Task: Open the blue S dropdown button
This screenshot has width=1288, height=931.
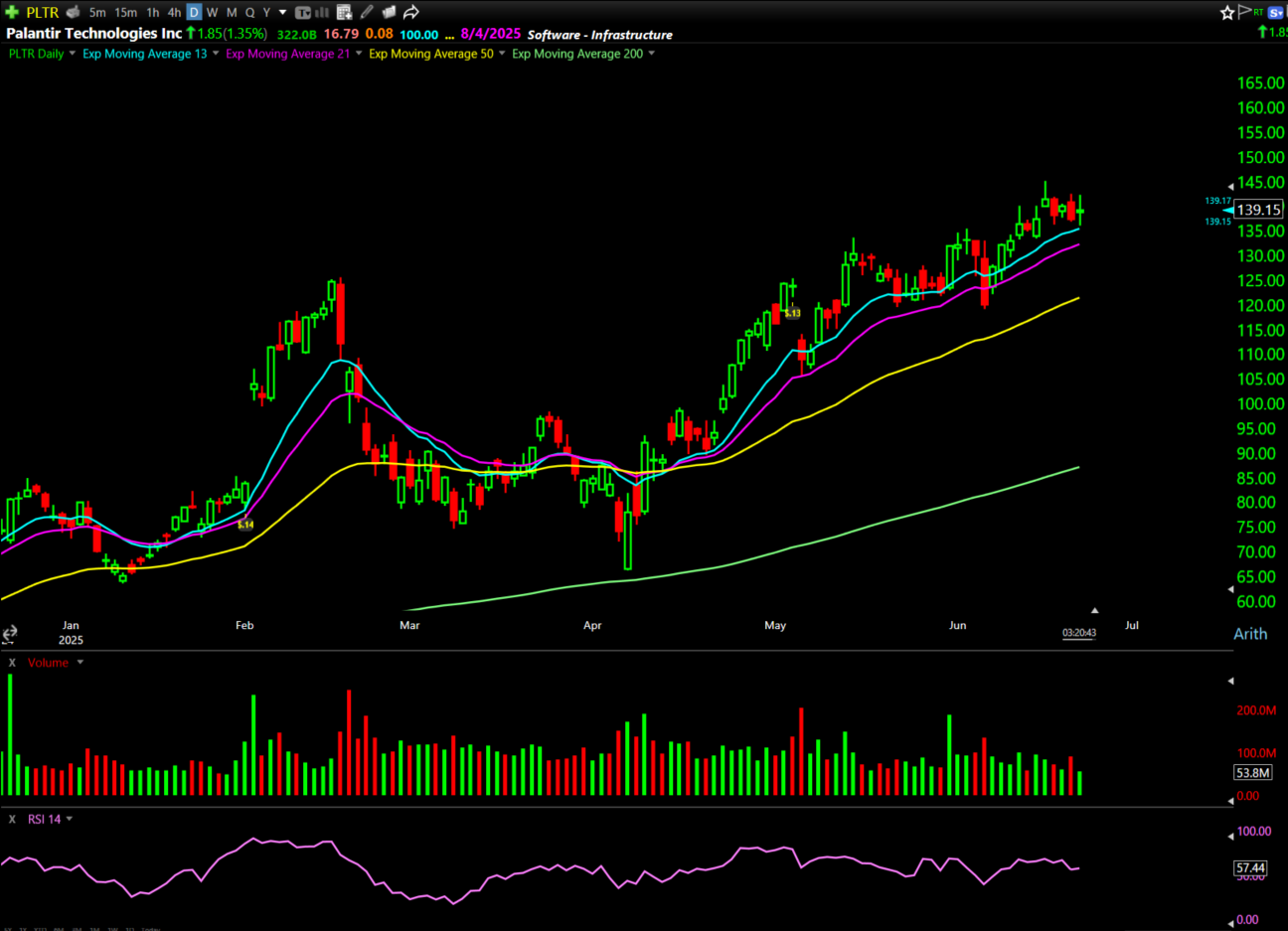Action: [1276, 12]
